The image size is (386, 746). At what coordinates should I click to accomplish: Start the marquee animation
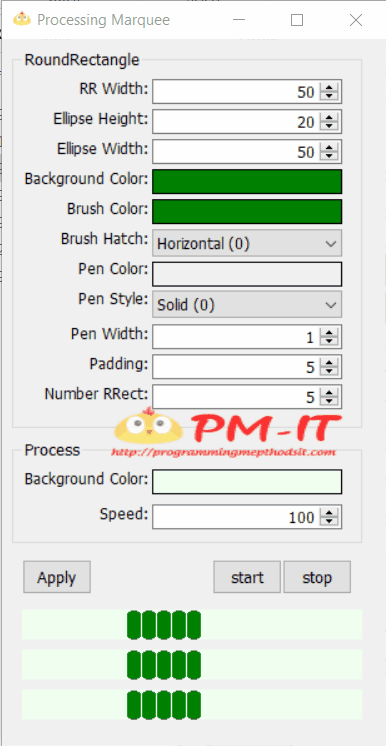(x=247, y=577)
